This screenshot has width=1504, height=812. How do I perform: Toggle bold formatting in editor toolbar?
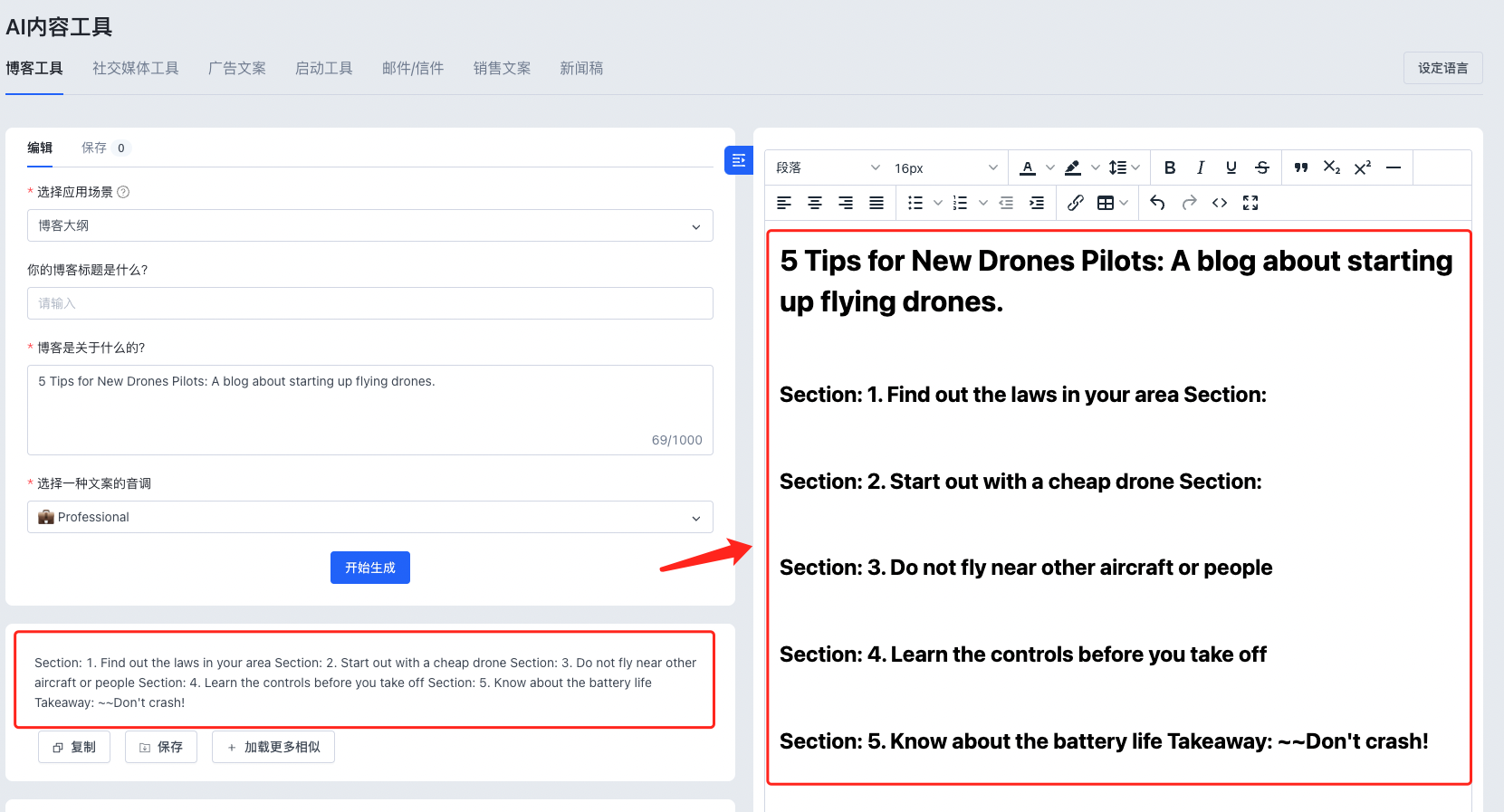1170,167
